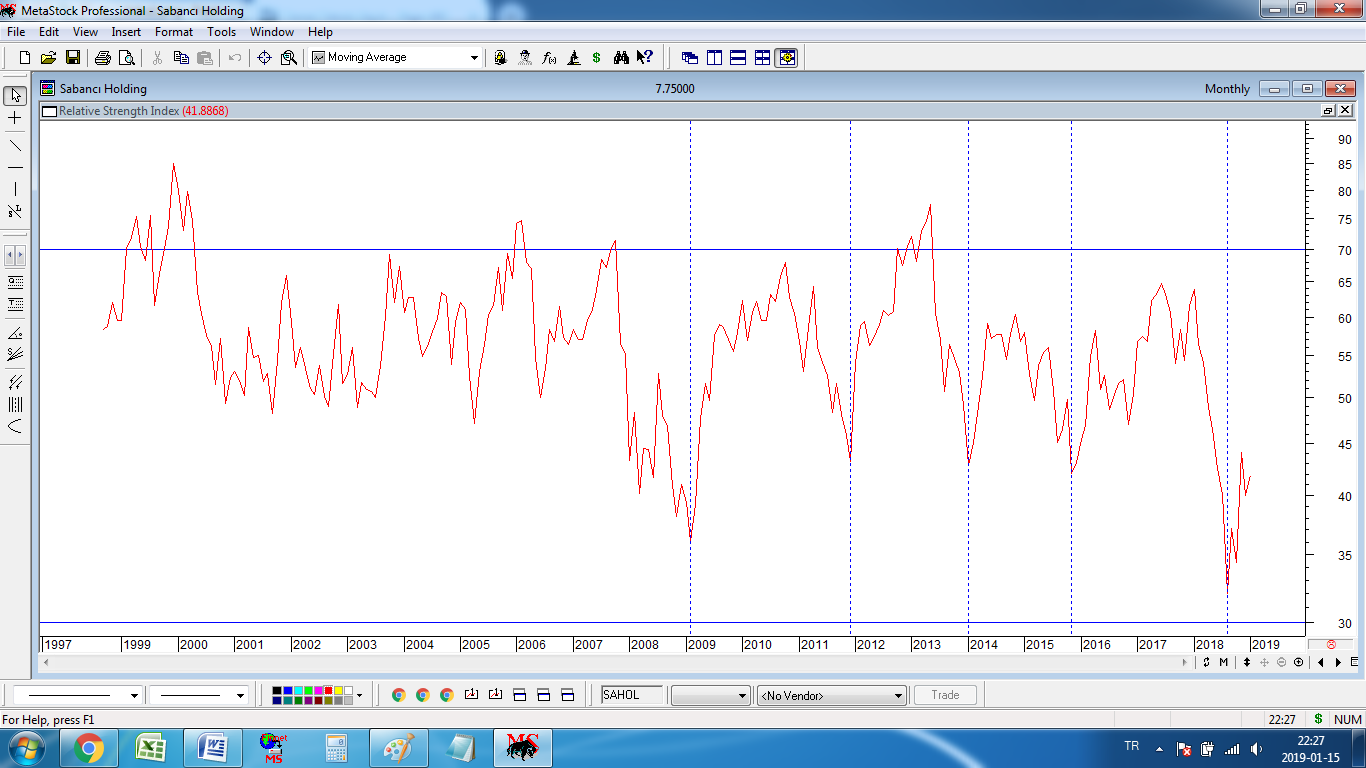The width and height of the screenshot is (1366, 768).
Task: Toggle the highlighted chart layout toolbar button
Action: [786, 58]
